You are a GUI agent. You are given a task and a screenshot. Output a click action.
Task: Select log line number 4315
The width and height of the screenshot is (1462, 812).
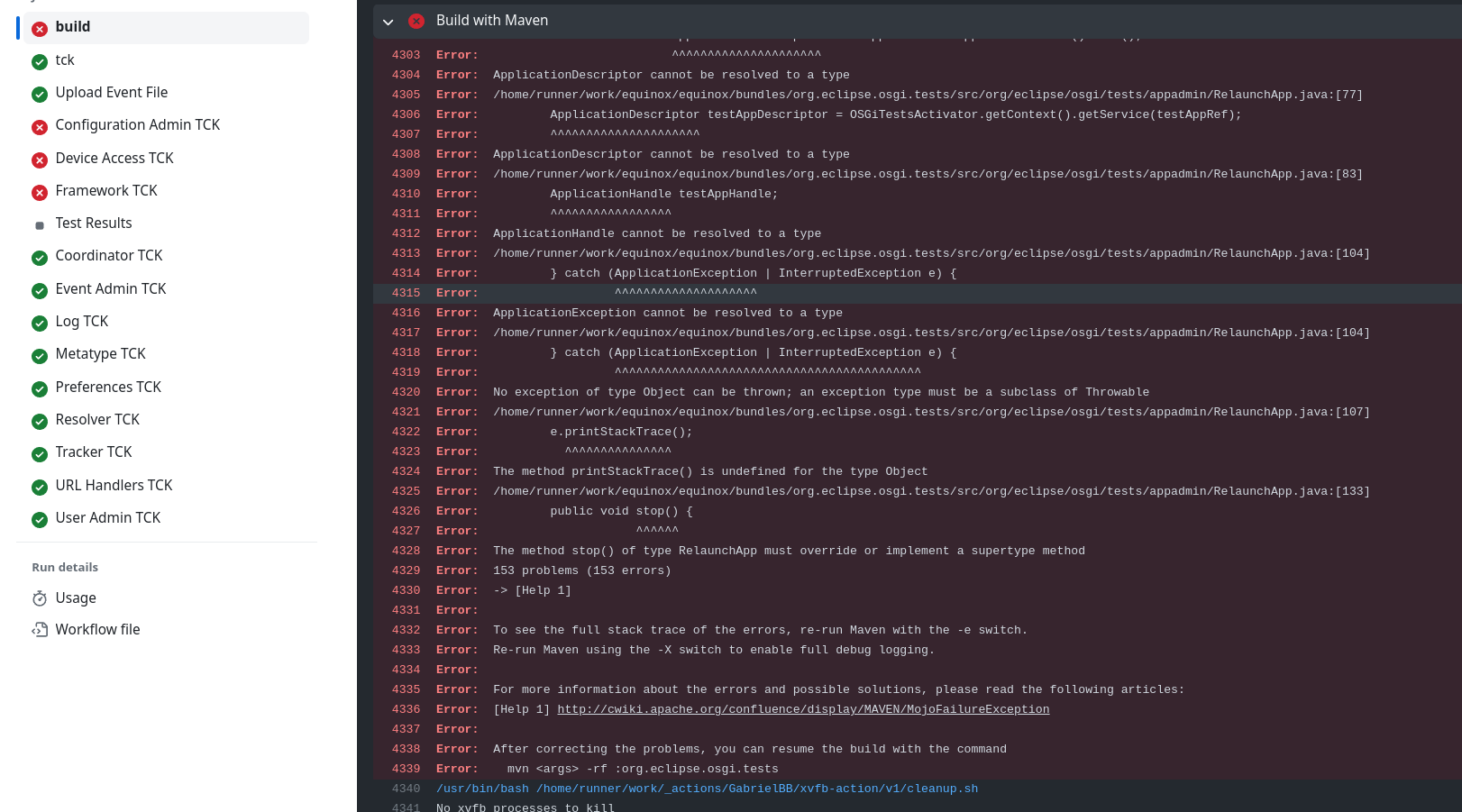pos(406,292)
